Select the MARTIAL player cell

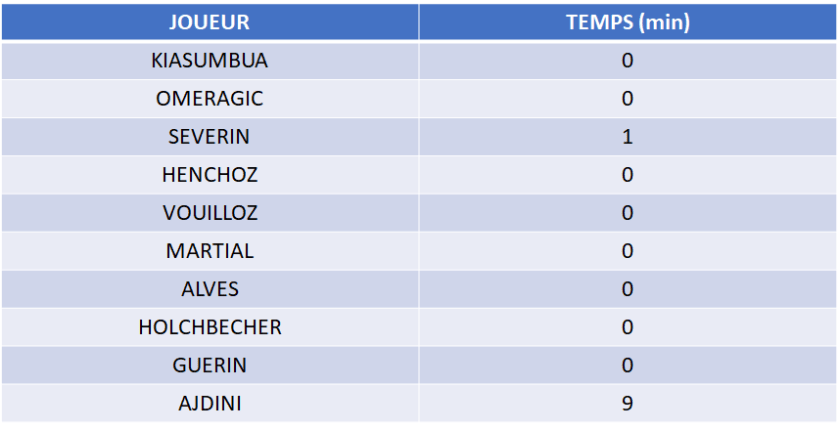209,250
